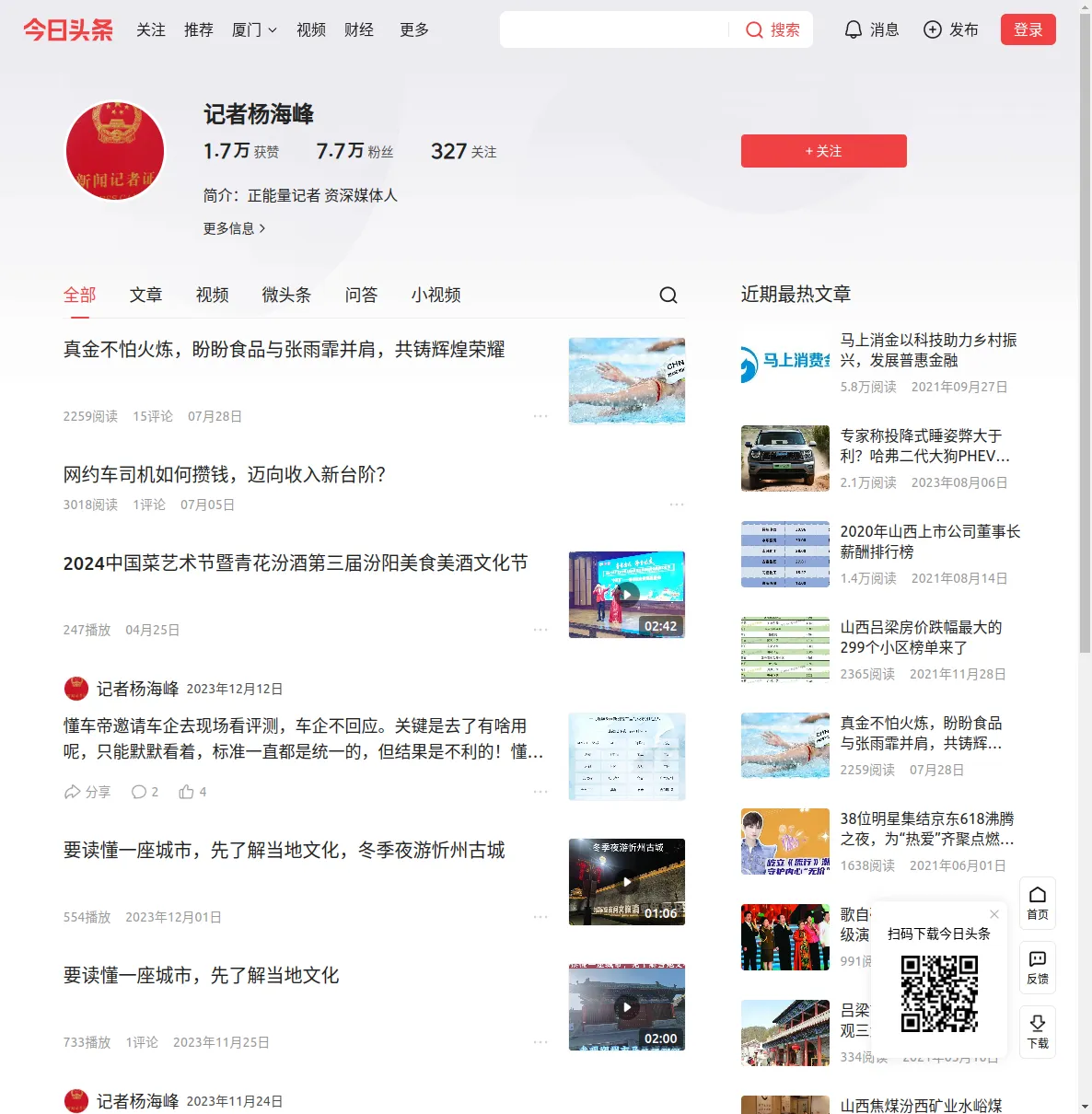Image resolution: width=1092 pixels, height=1114 pixels.
Task: Click the 搜索 button label
Action: pos(785,30)
